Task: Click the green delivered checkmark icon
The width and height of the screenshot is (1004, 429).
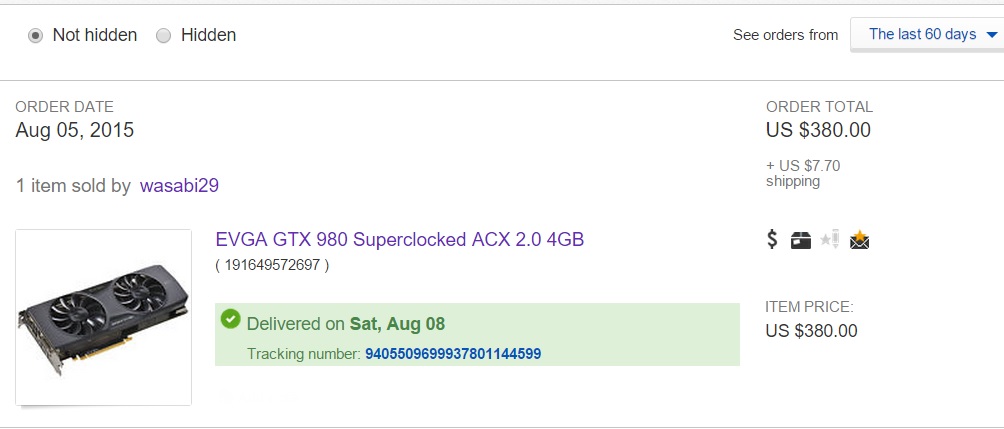Action: pyautogui.click(x=231, y=319)
